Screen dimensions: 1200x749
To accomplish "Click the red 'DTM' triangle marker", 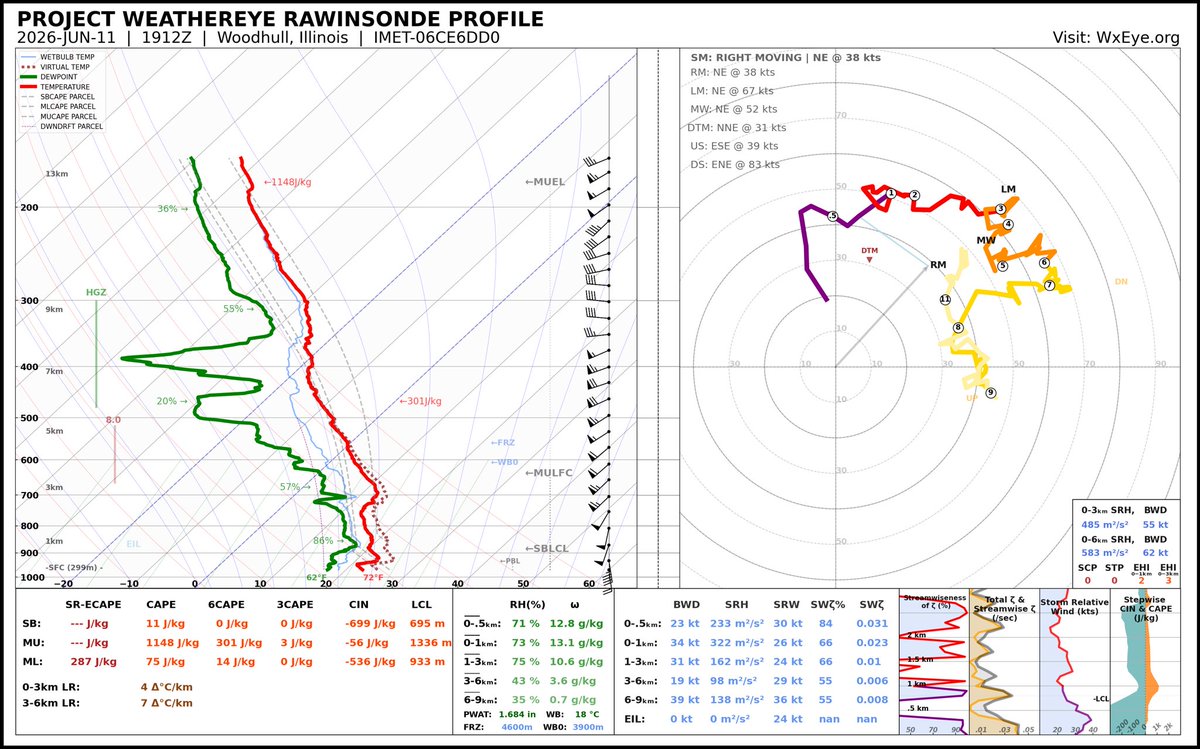I will 869,260.
